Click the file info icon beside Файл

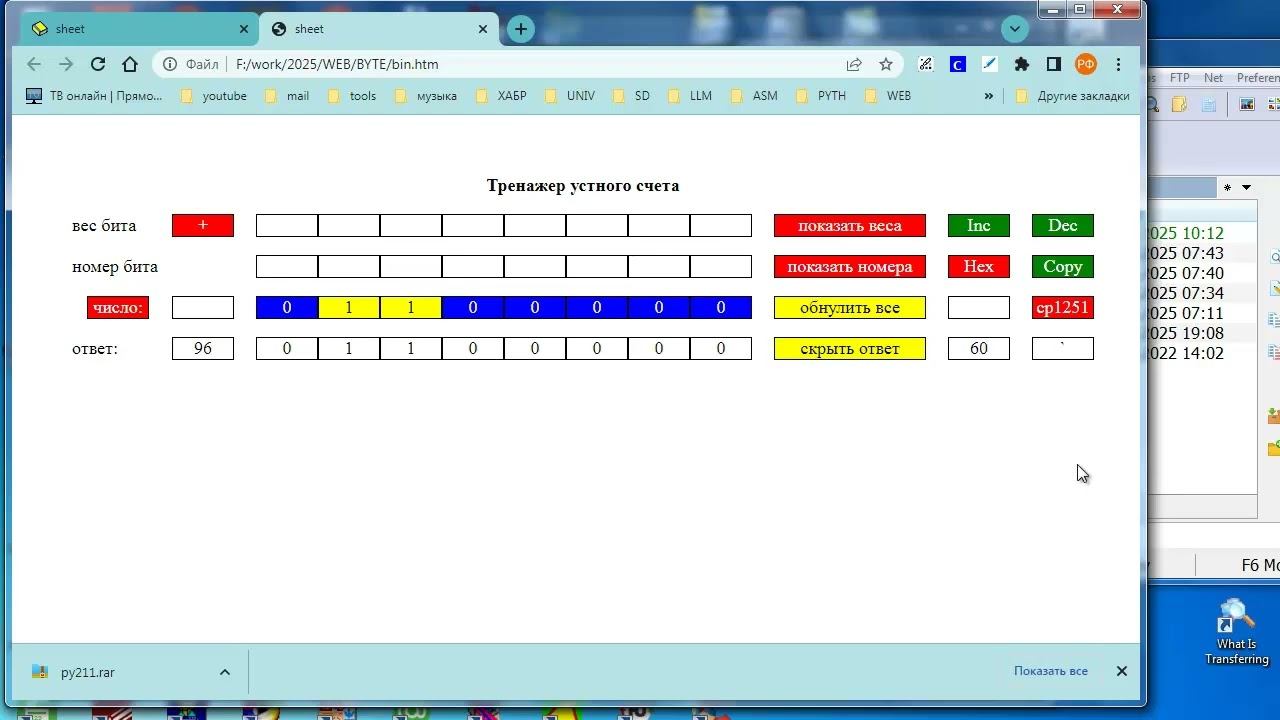point(170,64)
